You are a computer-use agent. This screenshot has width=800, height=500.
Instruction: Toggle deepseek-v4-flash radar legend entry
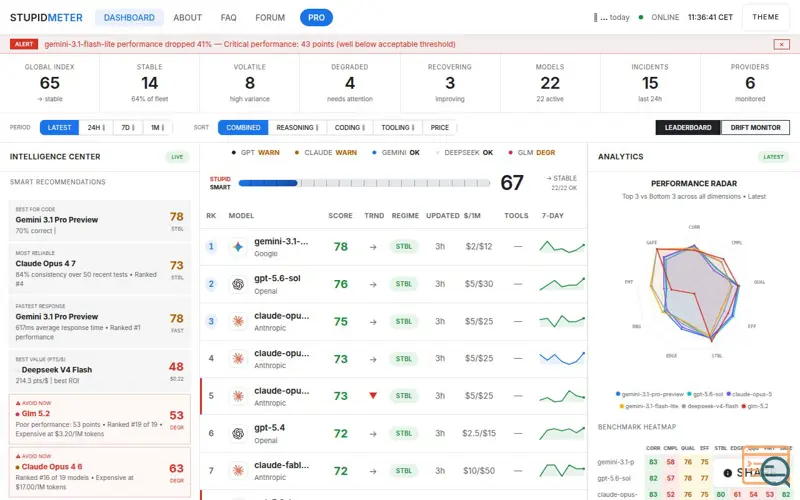click(710, 406)
